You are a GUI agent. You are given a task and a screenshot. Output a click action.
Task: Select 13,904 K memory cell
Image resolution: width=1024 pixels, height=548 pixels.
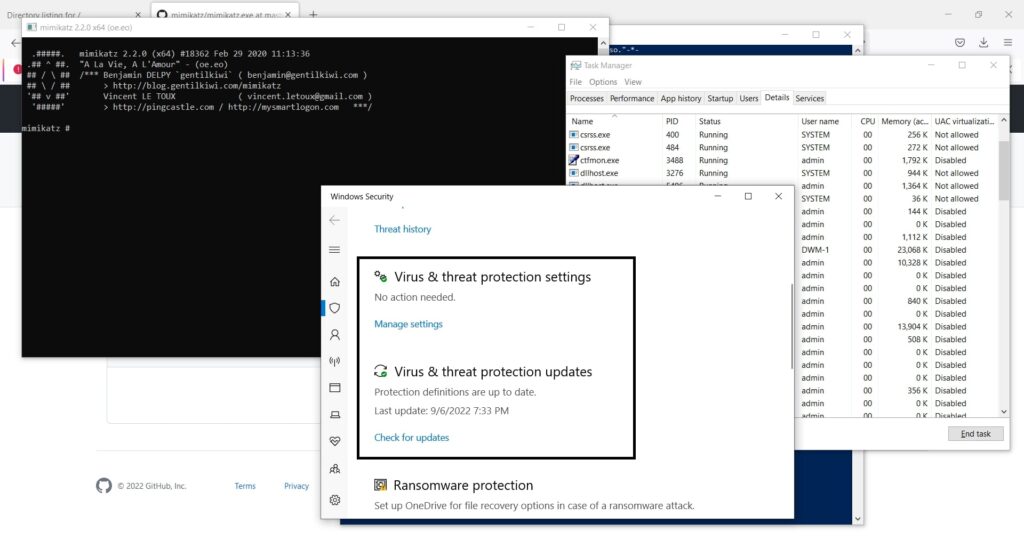coord(912,327)
